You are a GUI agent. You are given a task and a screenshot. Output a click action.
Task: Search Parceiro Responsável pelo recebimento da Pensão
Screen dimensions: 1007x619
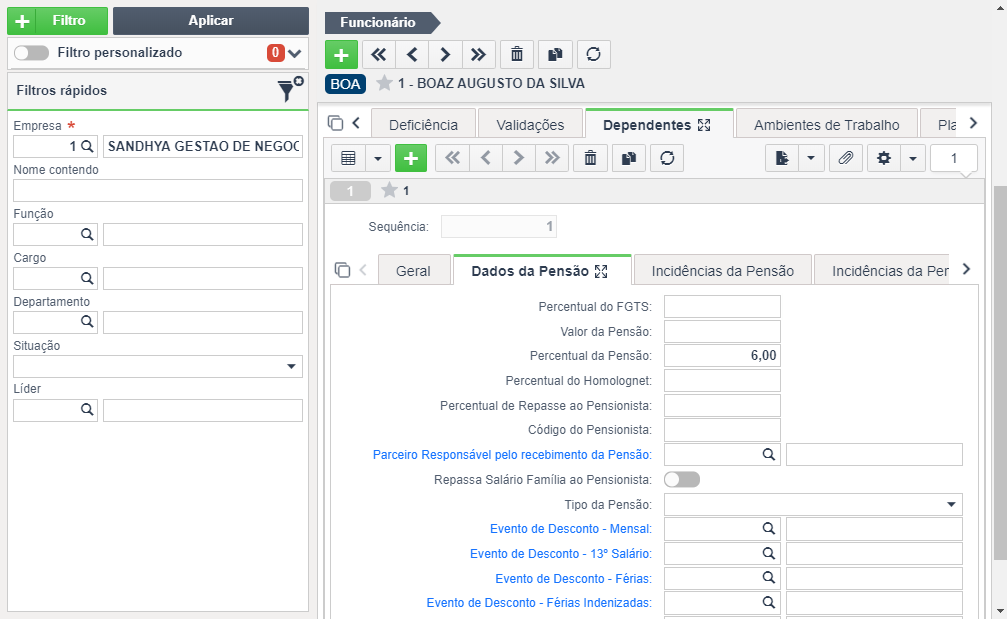click(769, 455)
